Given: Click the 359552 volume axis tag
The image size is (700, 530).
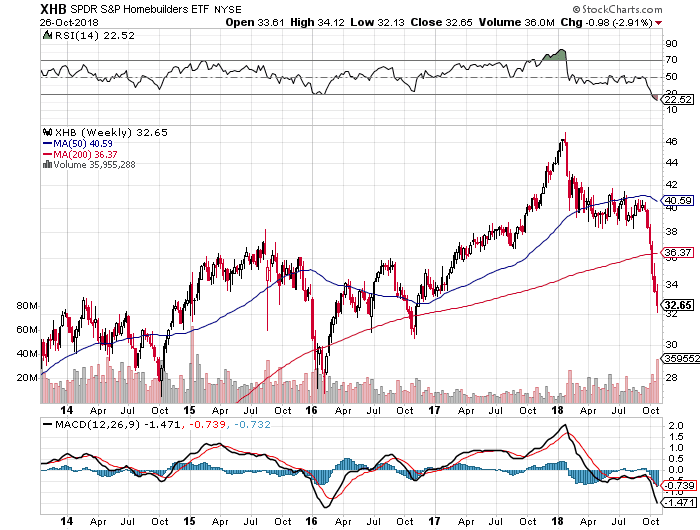Looking at the screenshot, I should pos(681,358).
